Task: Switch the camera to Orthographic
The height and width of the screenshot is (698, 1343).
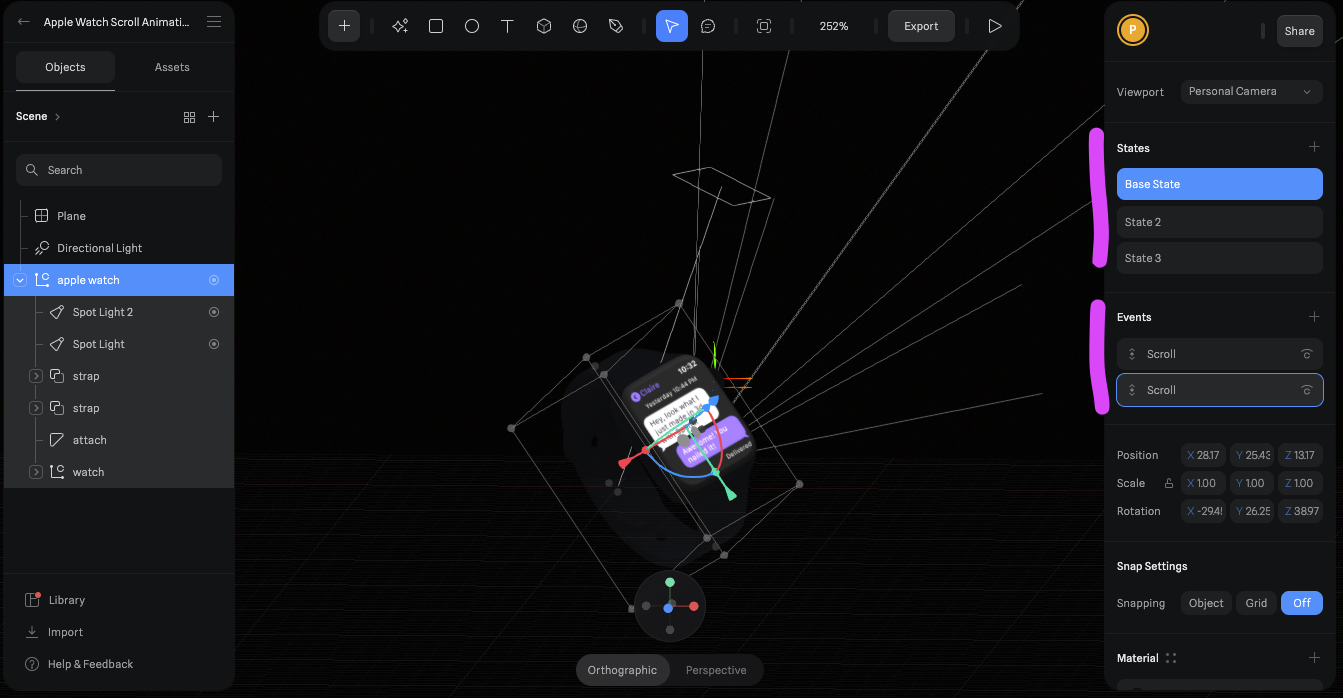Action: coord(622,670)
